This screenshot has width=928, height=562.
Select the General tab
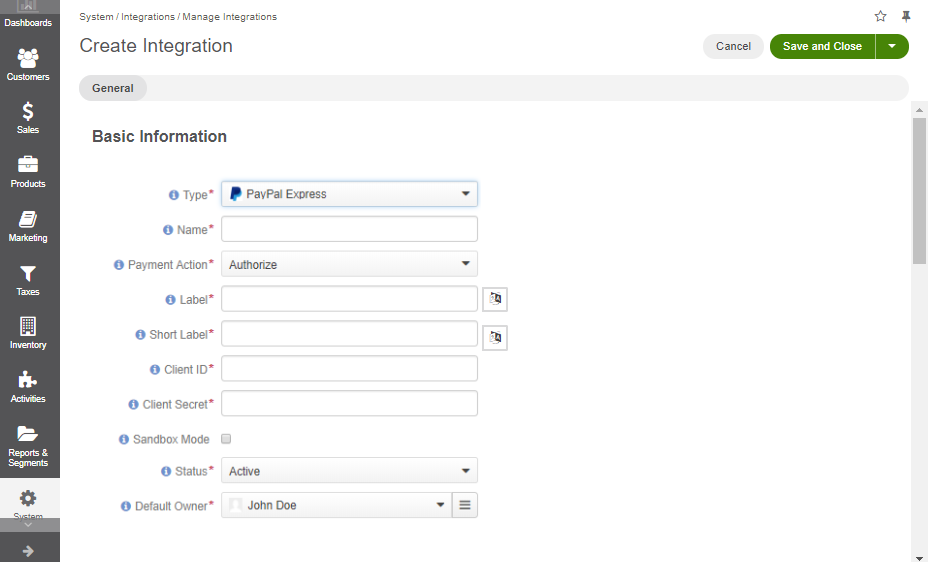(x=112, y=88)
